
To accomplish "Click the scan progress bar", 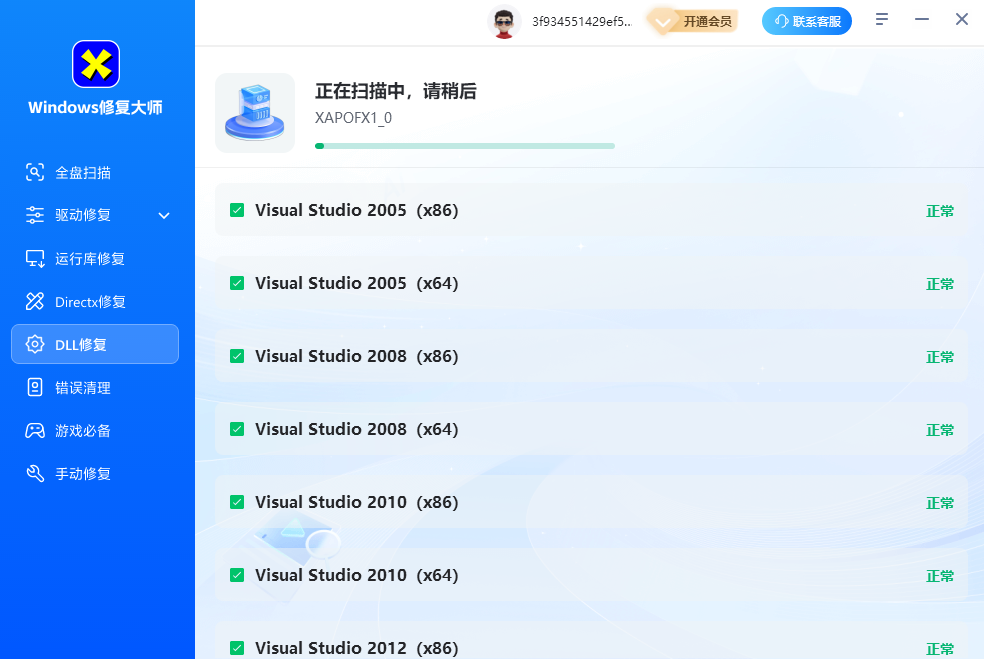I will 464,146.
